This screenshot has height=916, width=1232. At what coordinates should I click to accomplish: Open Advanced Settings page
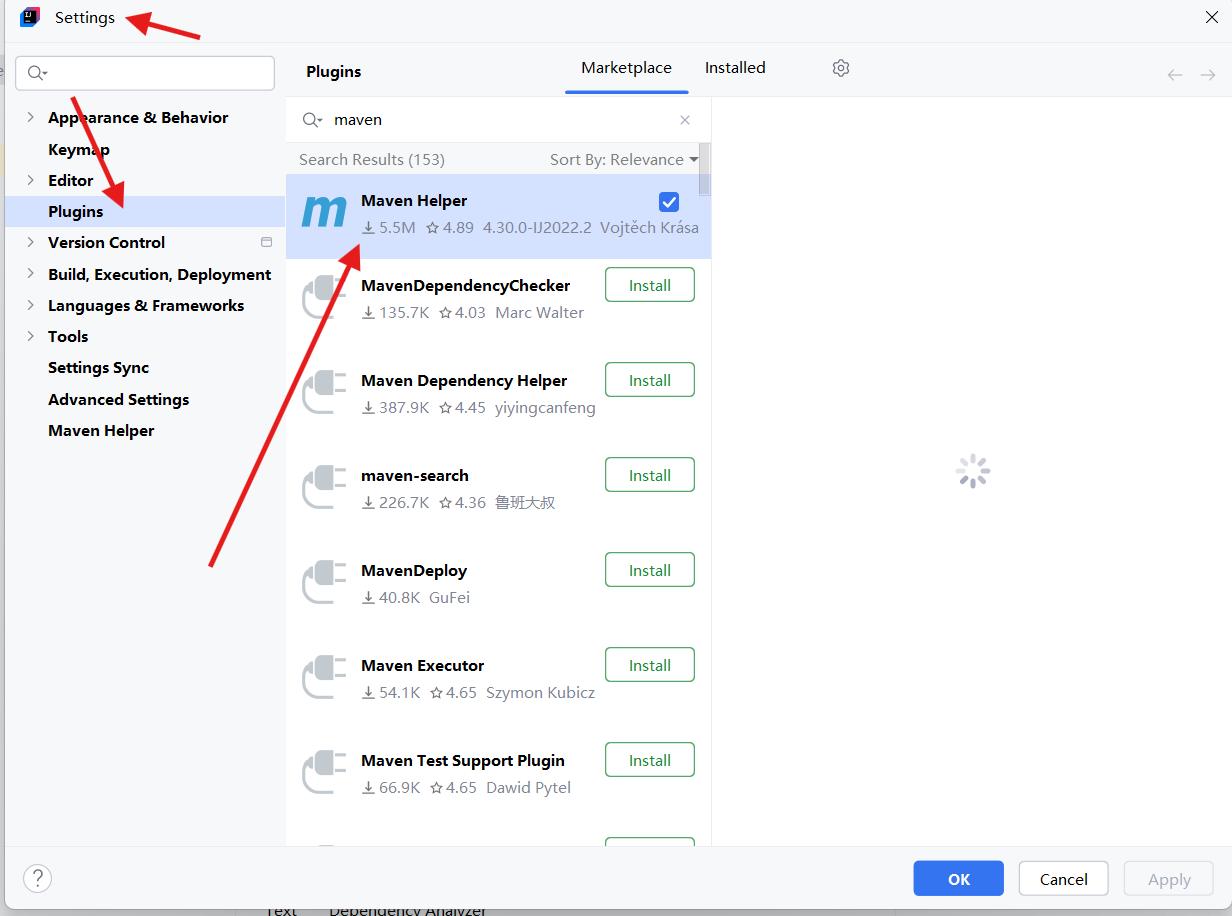point(118,399)
